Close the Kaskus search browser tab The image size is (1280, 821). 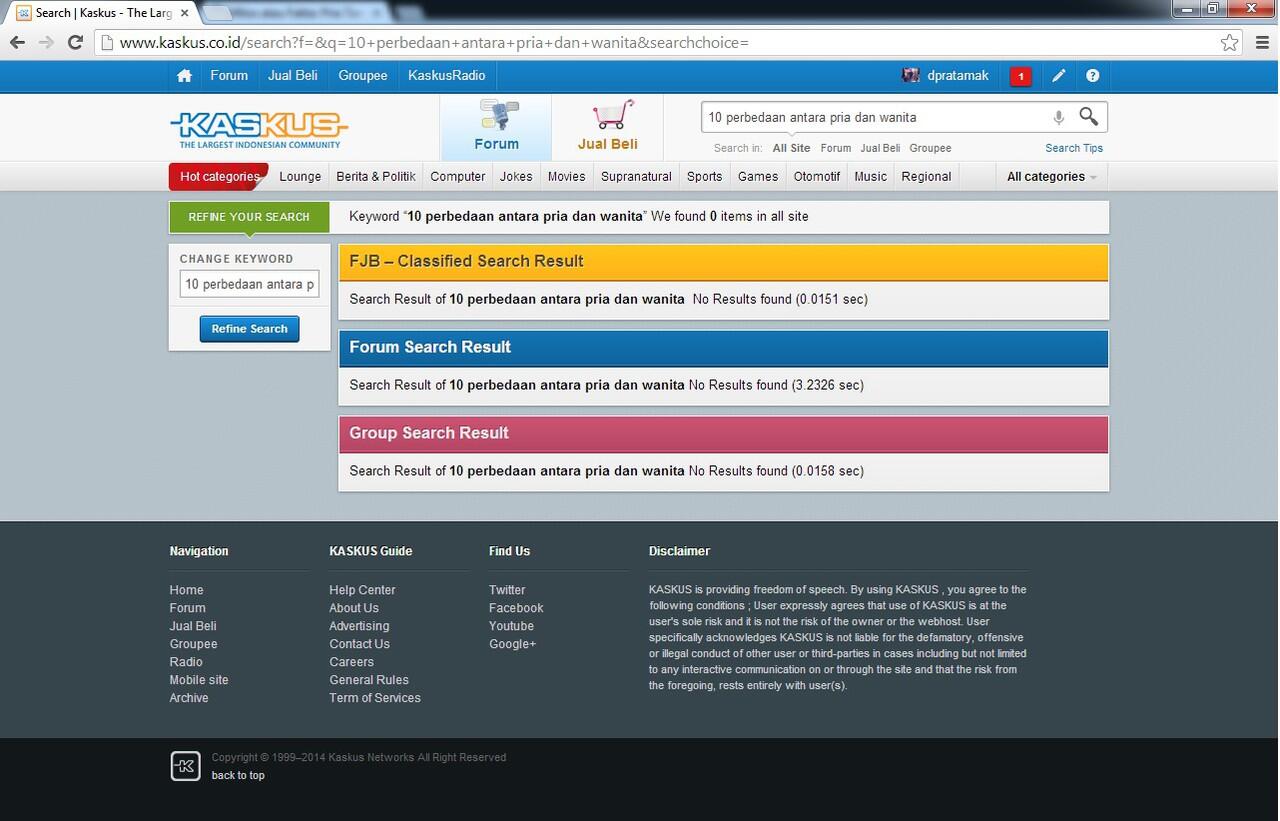pos(184,13)
